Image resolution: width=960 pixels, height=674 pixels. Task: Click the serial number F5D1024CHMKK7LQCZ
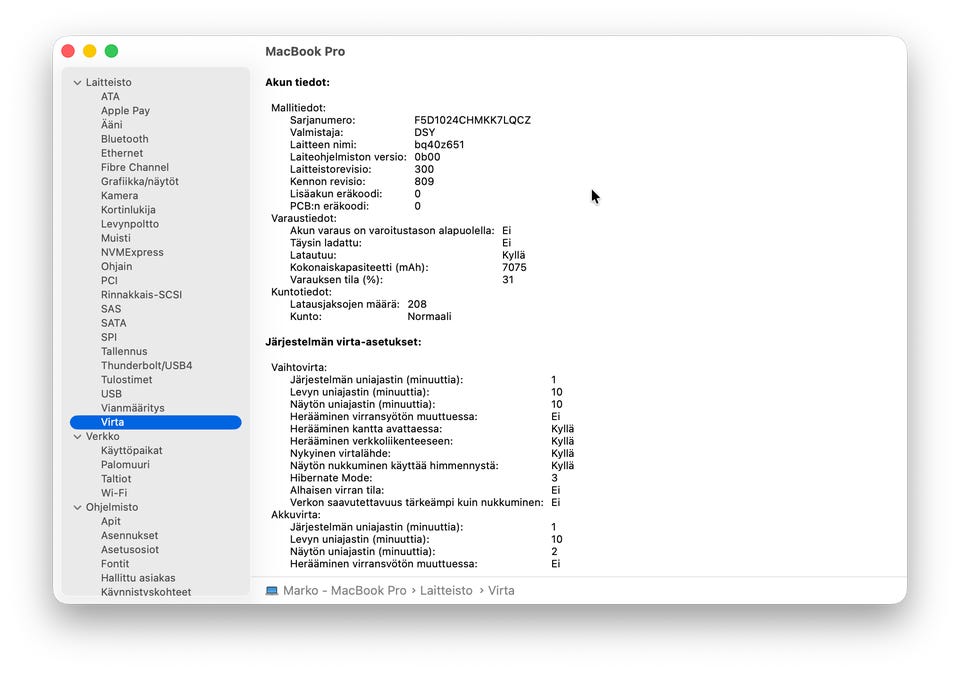tap(472, 120)
